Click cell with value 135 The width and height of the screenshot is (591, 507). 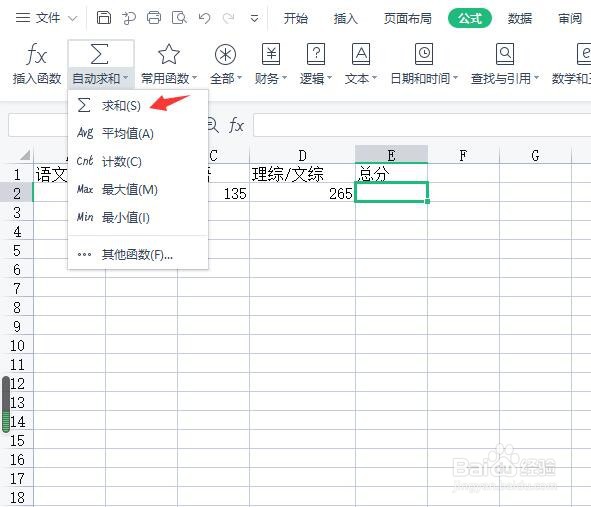point(228,193)
